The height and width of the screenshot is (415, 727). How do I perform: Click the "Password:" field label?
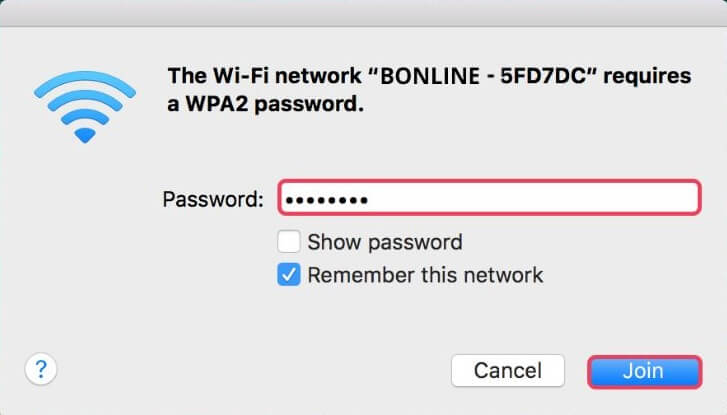(213, 199)
